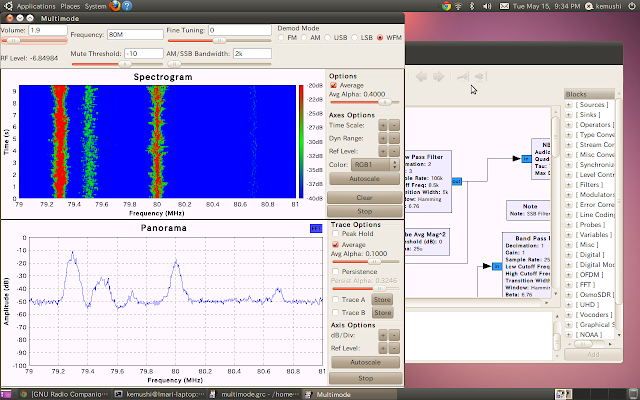Expand the Operators block category
Image resolution: width=640 pixels, height=400 pixels.
pyautogui.click(x=569, y=125)
